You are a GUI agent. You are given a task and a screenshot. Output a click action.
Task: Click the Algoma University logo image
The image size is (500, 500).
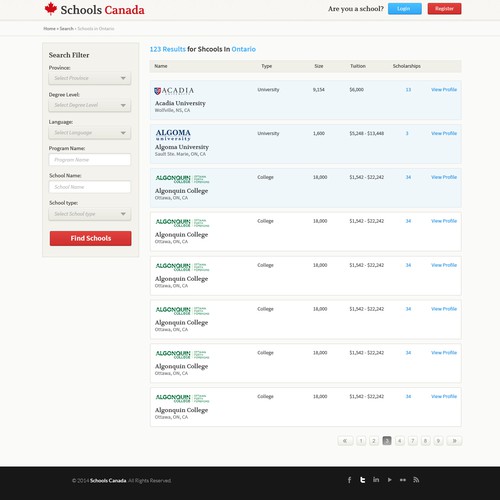tap(173, 135)
